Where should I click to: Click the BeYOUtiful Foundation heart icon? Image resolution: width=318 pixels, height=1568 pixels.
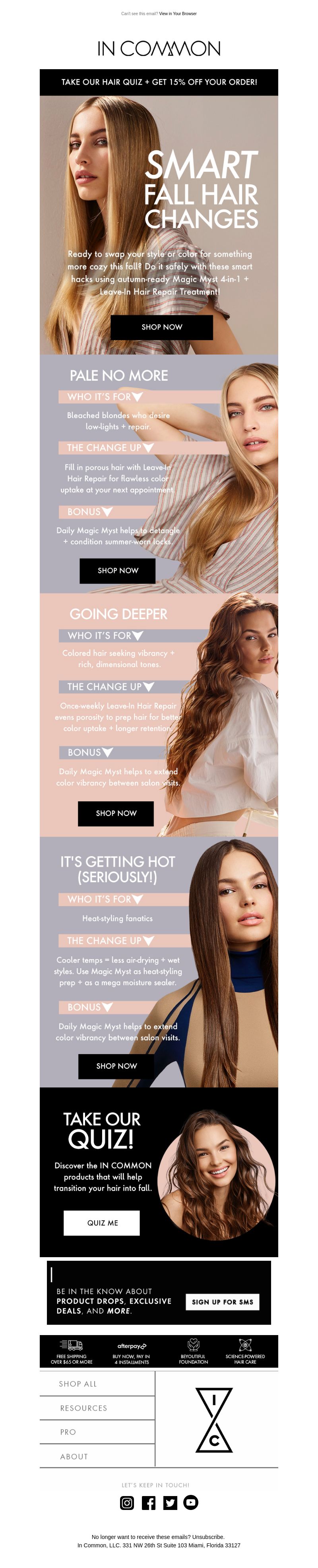(193, 1345)
